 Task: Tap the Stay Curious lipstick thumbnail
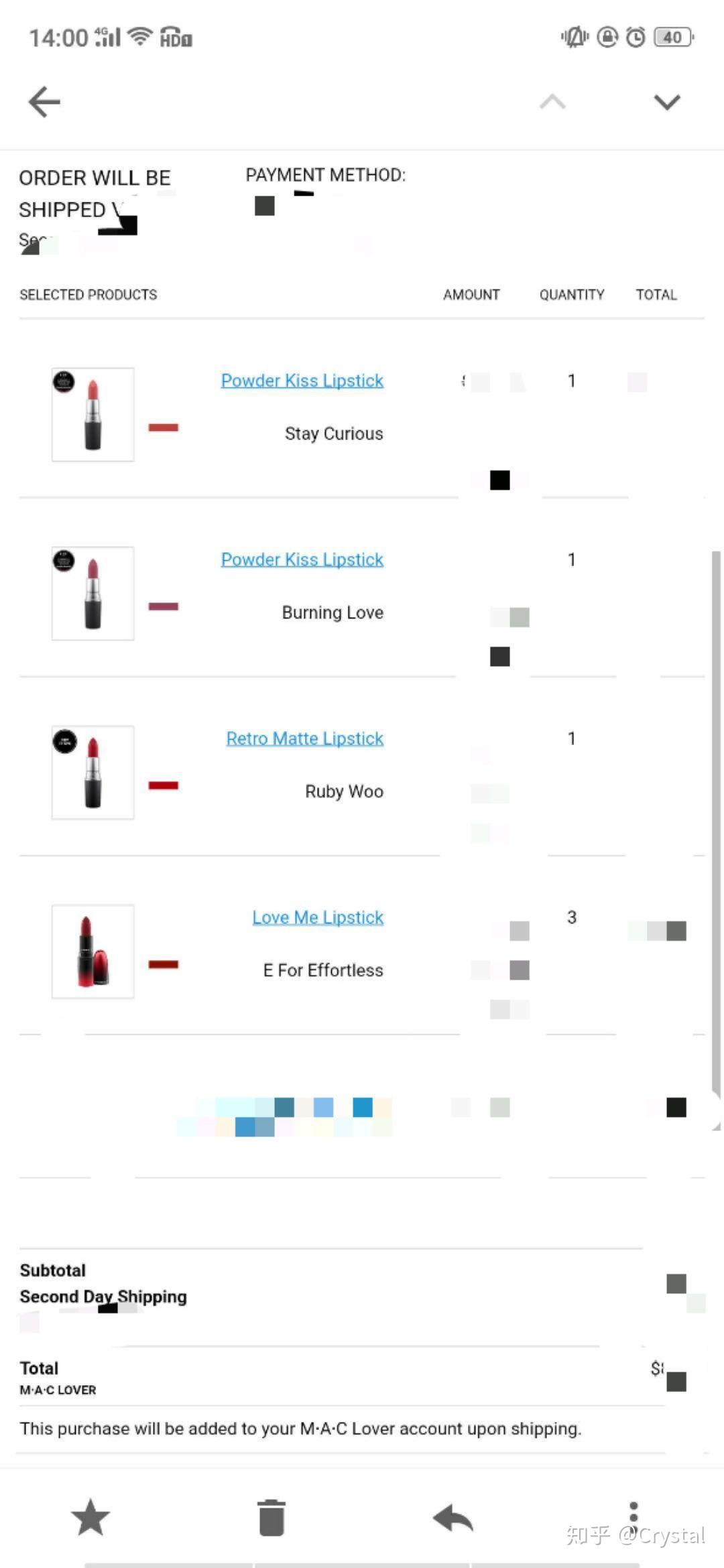click(93, 414)
